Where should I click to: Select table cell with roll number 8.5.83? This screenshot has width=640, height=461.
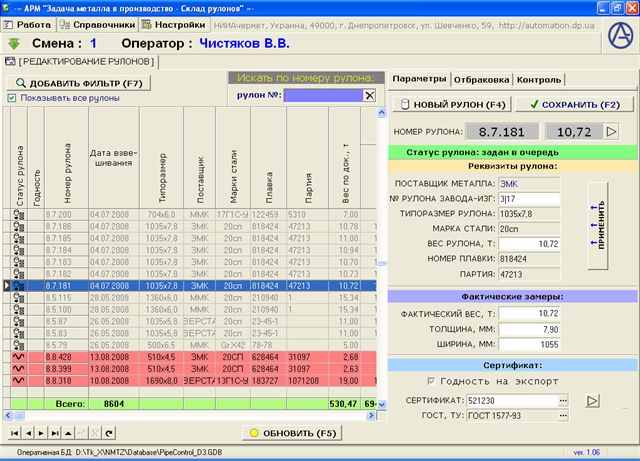pos(67,333)
